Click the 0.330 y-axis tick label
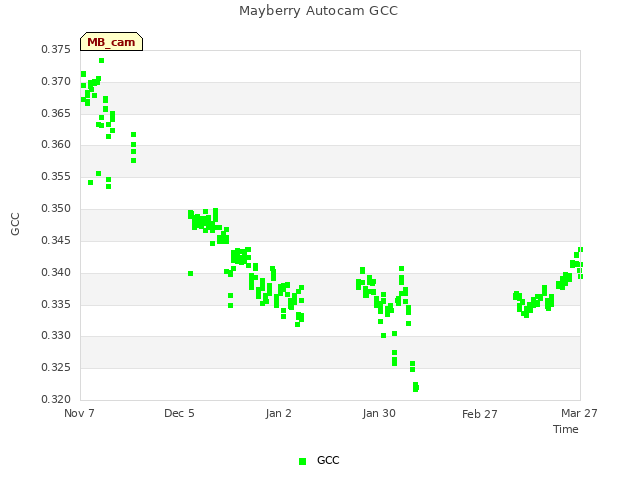 56,336
